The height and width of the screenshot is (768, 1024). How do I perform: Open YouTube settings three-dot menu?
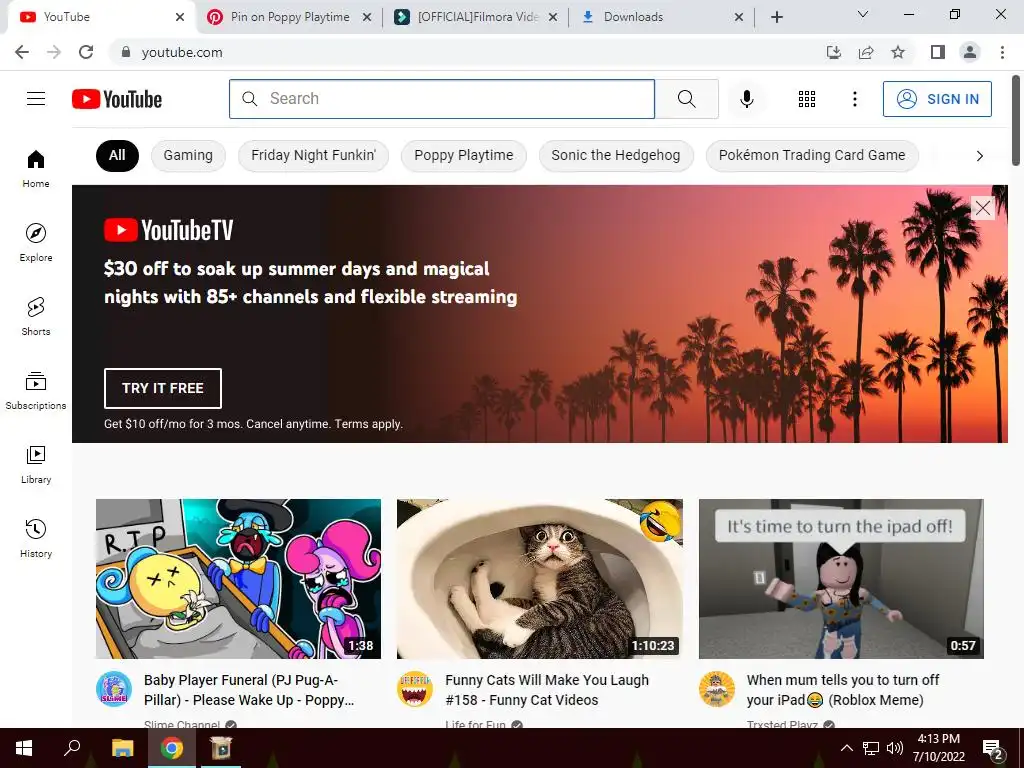click(x=854, y=99)
